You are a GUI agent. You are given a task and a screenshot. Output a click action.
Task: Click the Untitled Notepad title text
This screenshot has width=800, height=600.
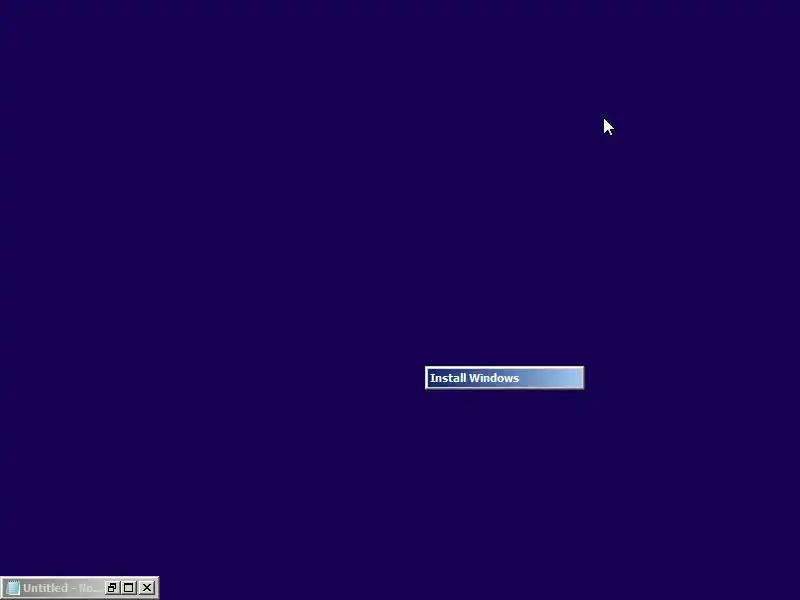click(x=60, y=588)
